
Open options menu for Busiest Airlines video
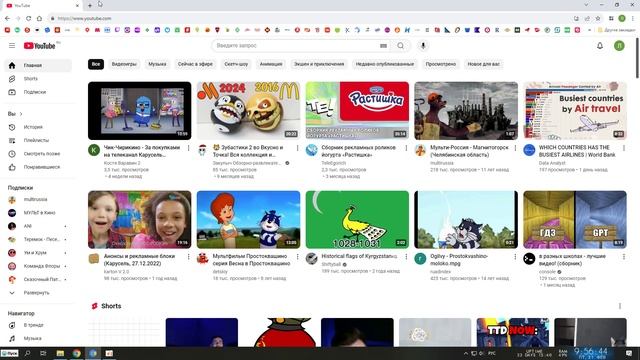click(624, 148)
